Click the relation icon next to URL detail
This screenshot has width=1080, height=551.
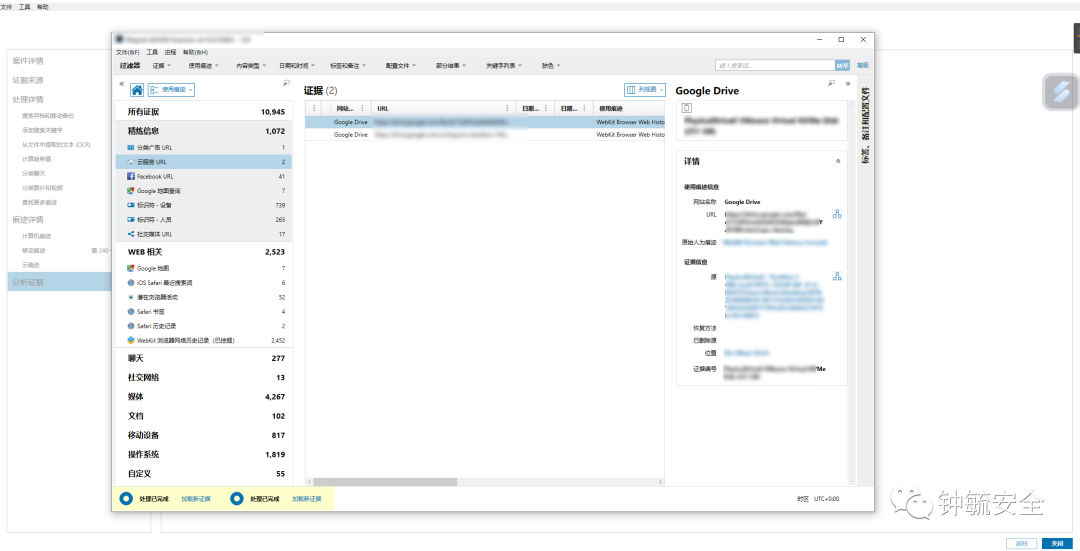pos(837,214)
